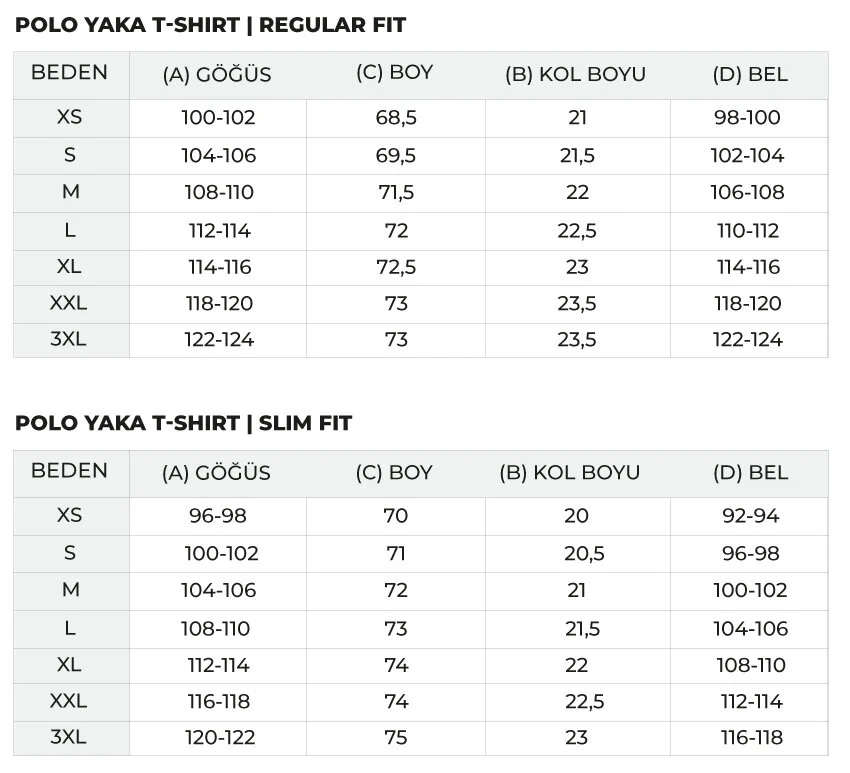This screenshot has height=773, width=850.
Task: Click the Slim Fit table title
Action: (183, 423)
